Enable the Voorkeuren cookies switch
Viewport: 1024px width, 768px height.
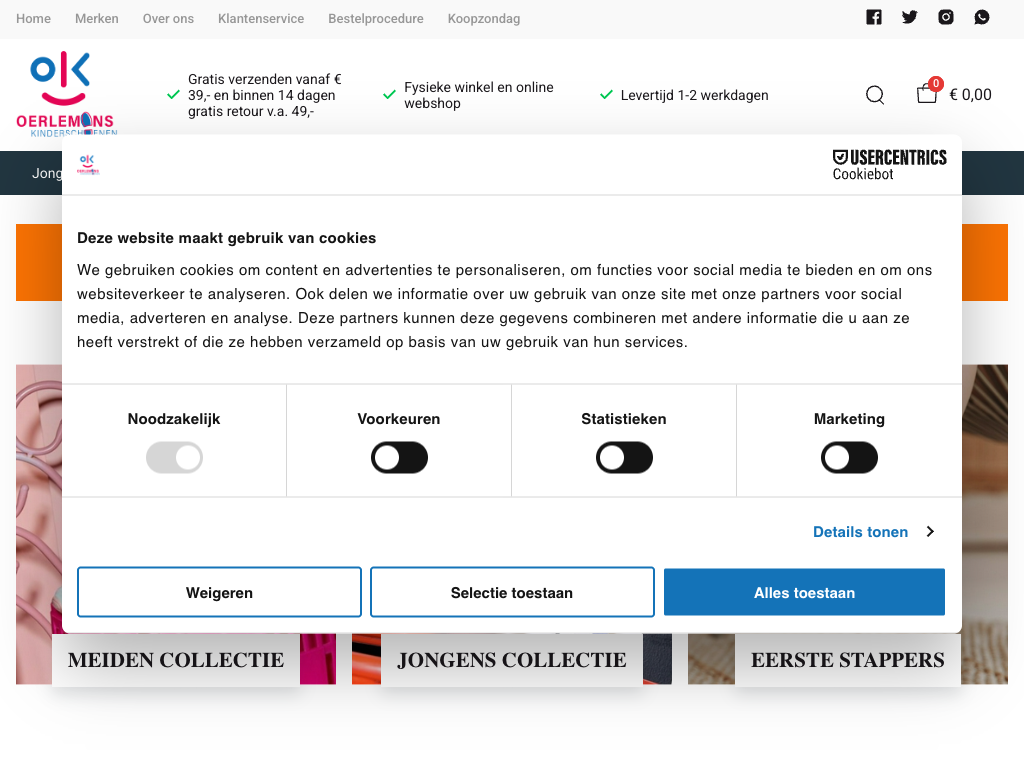point(399,458)
